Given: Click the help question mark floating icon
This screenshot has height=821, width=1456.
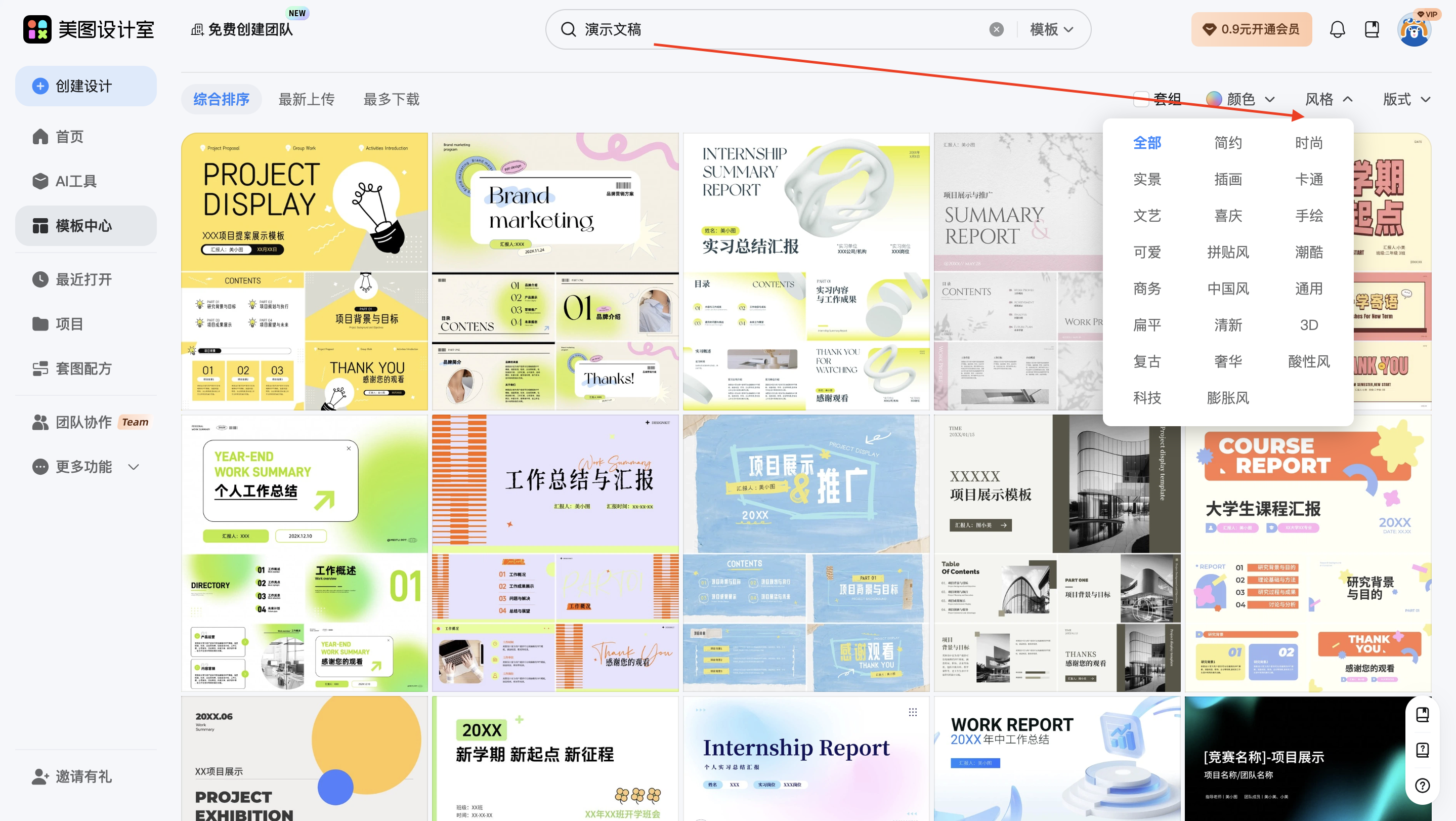Looking at the screenshot, I should [1422, 785].
